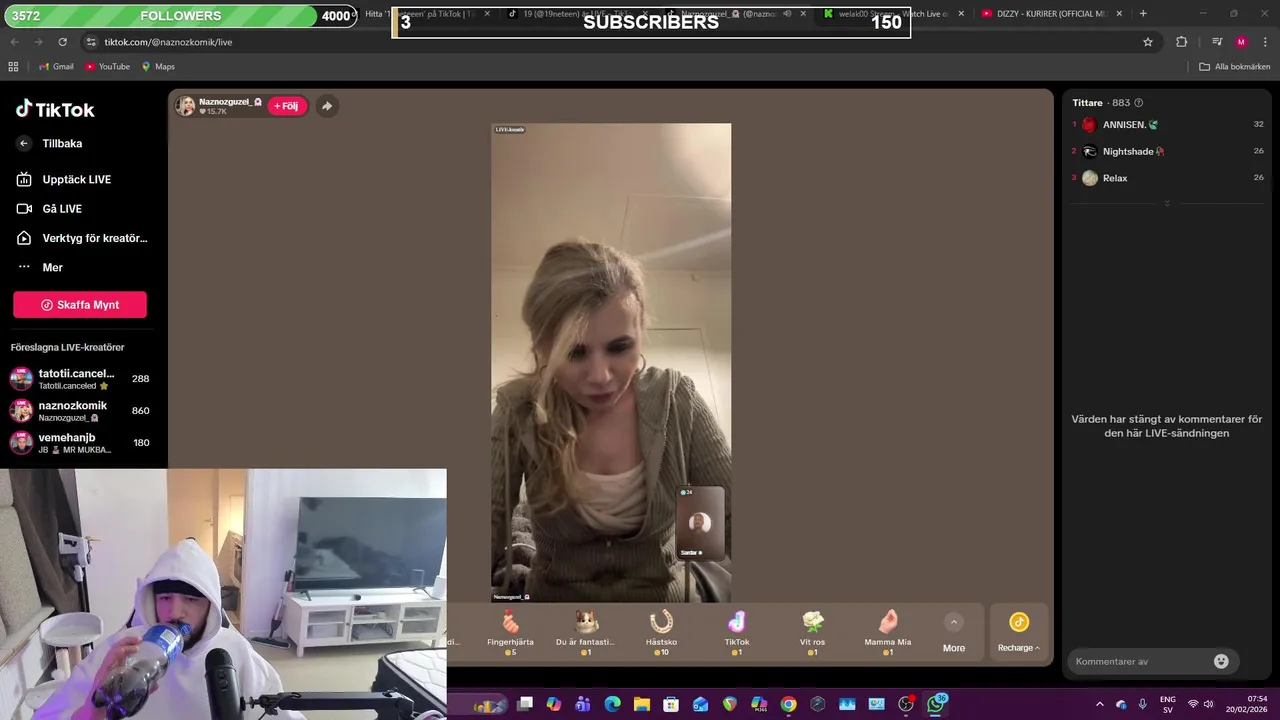1280x720 pixels.
Task: Click the share arrow beside Följ
Action: pyautogui.click(x=327, y=106)
